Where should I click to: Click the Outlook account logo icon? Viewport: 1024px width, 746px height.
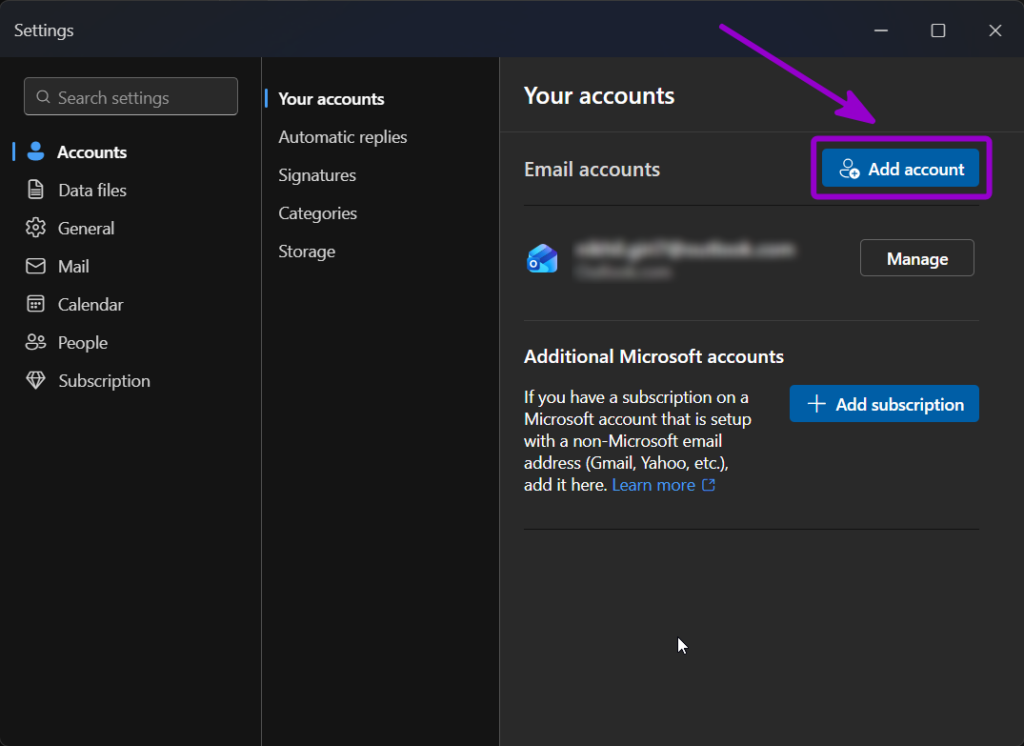542,259
